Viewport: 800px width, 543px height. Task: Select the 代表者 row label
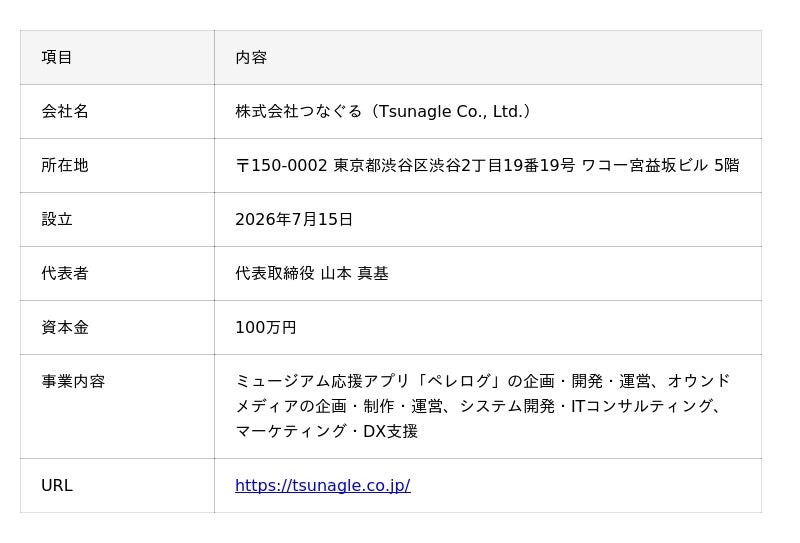[x=65, y=274]
